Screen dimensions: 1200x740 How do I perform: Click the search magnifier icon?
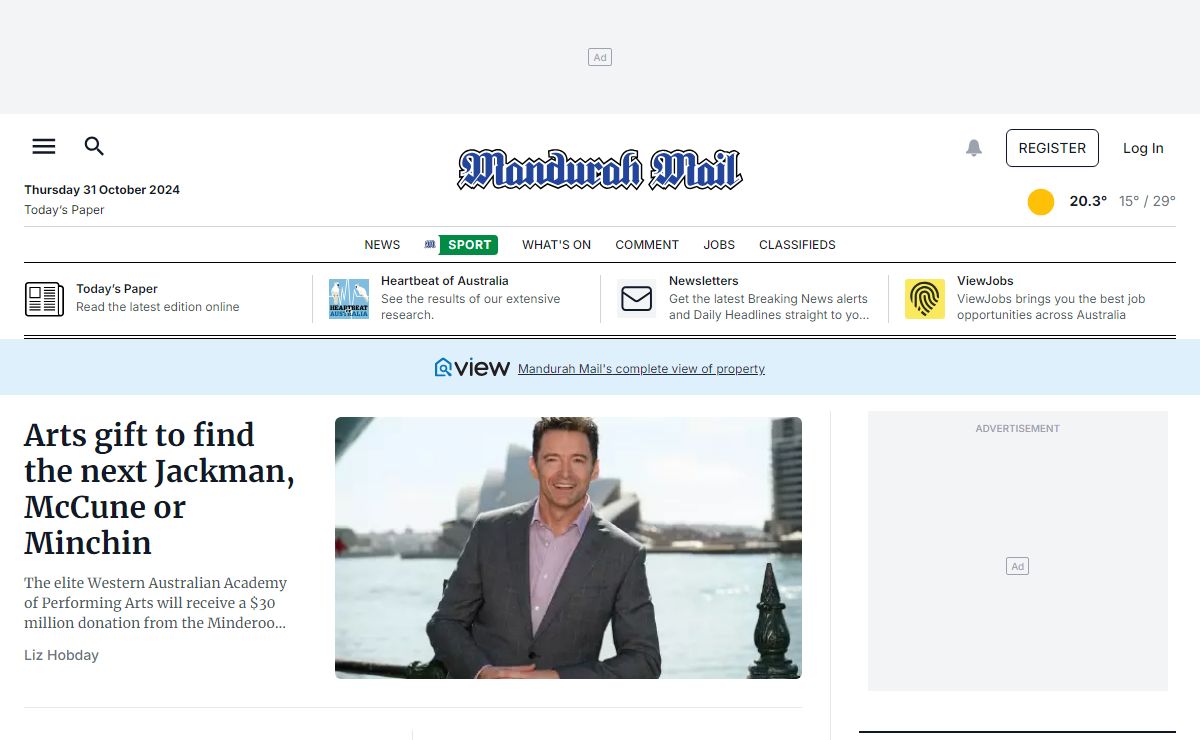tap(94, 146)
